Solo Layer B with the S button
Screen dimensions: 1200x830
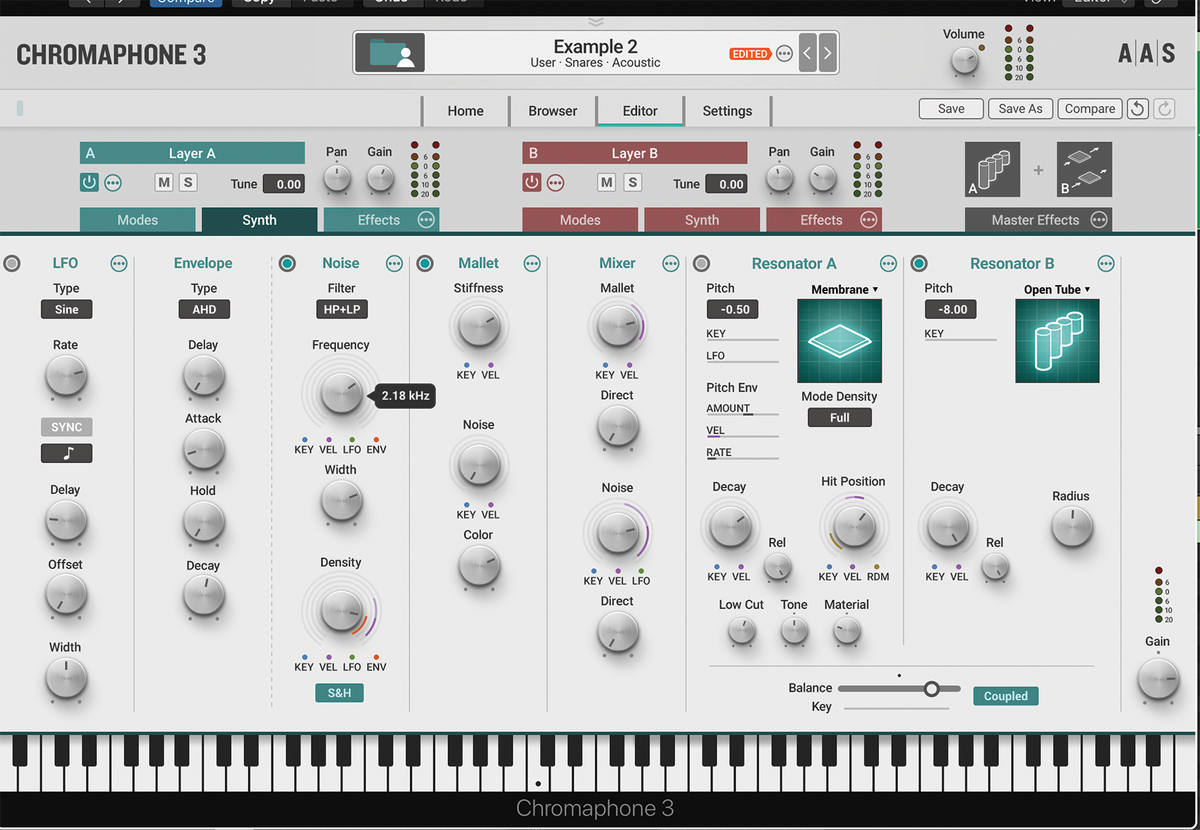coord(633,183)
